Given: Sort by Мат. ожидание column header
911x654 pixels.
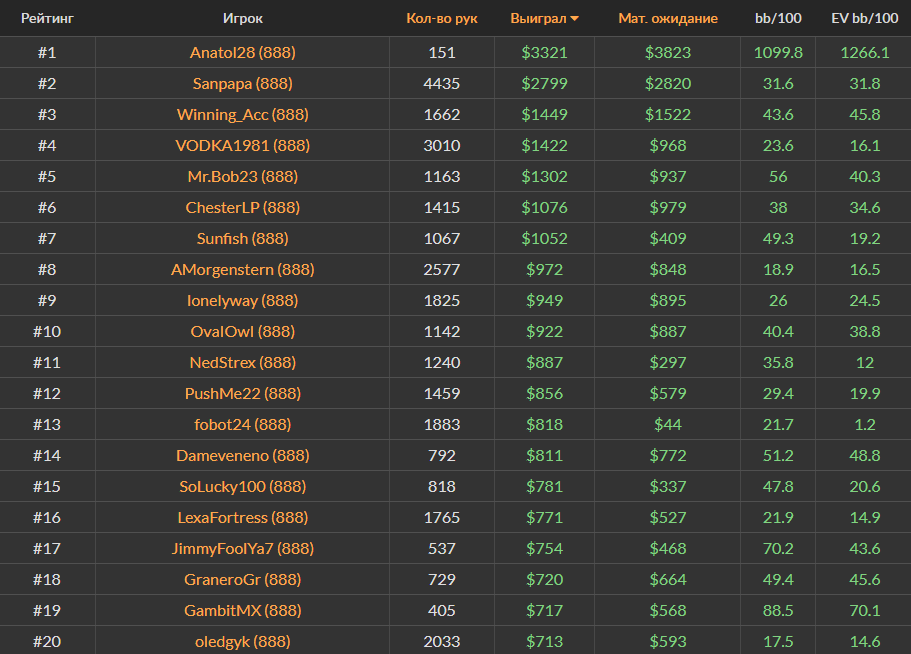Looking at the screenshot, I should coord(667,19).
